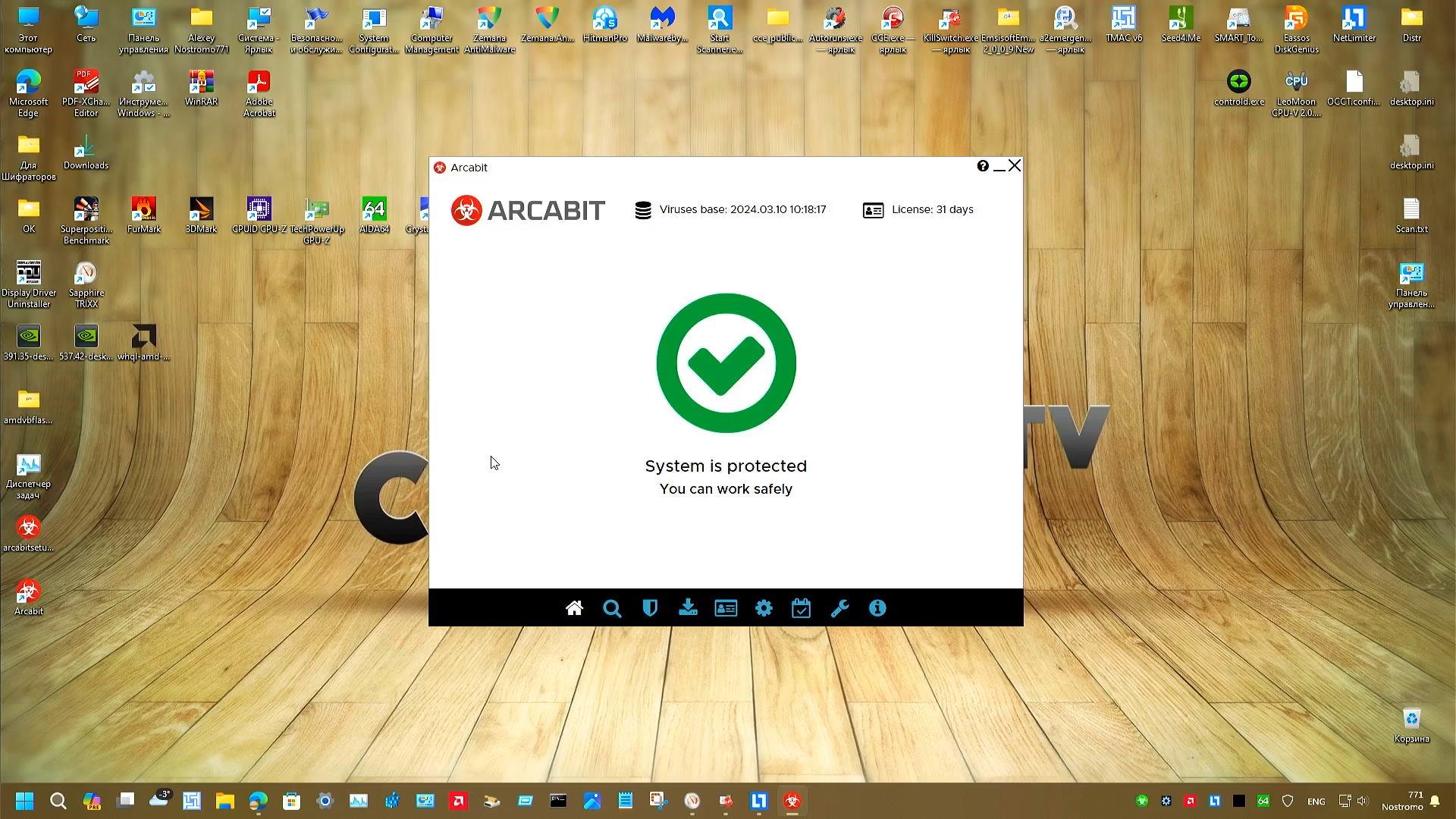Show the information panel via info icon

coord(877,607)
